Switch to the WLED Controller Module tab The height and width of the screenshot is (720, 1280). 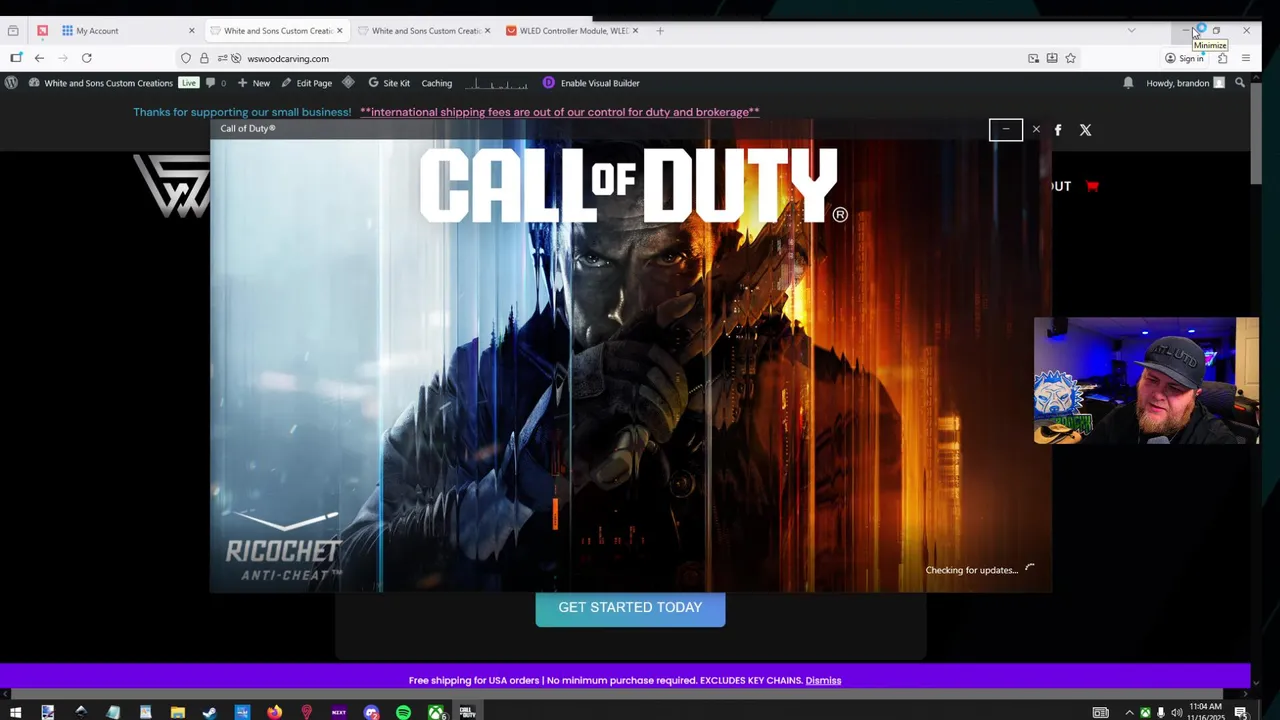pos(572,31)
